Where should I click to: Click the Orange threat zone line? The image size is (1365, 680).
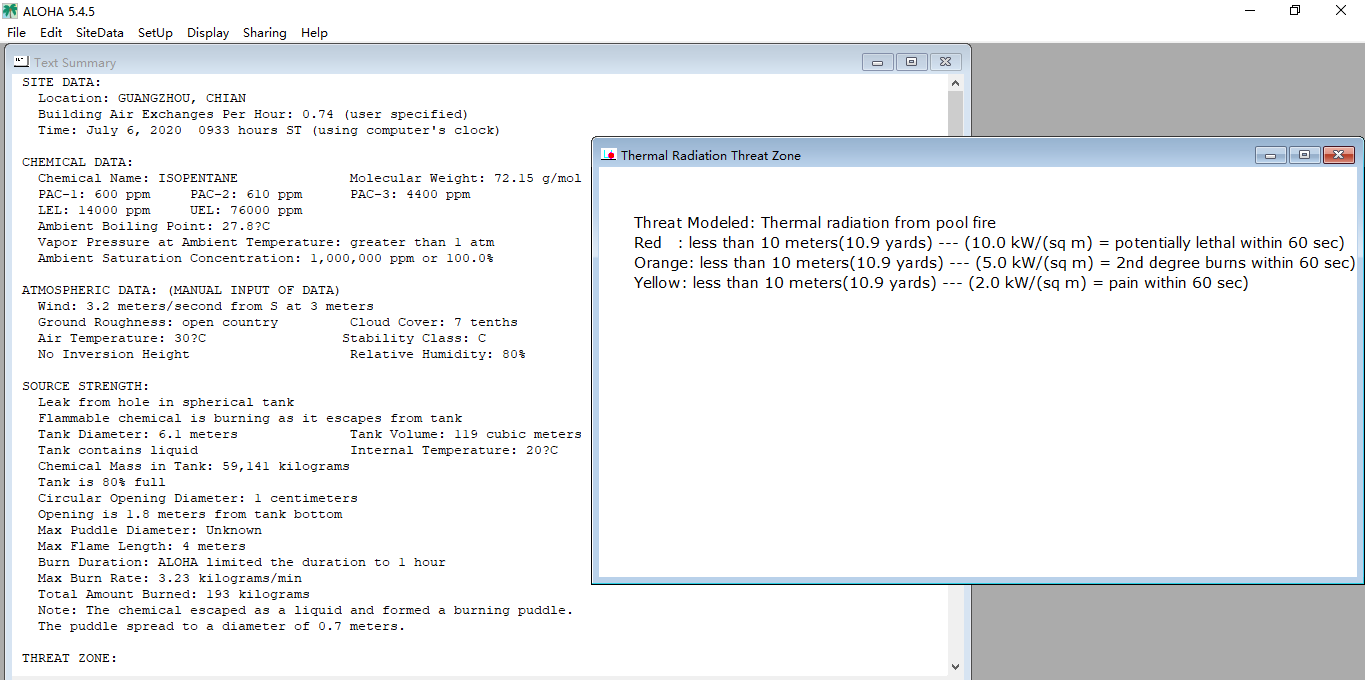click(x=995, y=263)
